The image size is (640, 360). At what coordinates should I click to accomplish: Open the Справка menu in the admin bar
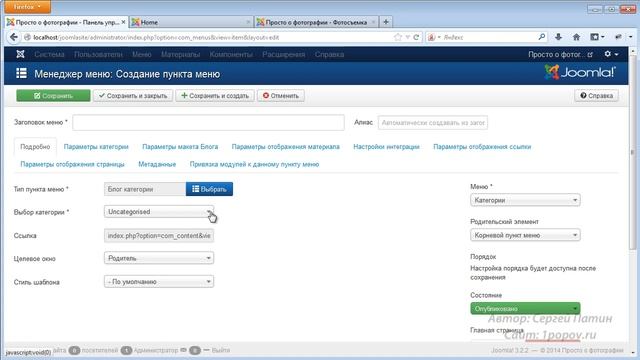tap(329, 54)
